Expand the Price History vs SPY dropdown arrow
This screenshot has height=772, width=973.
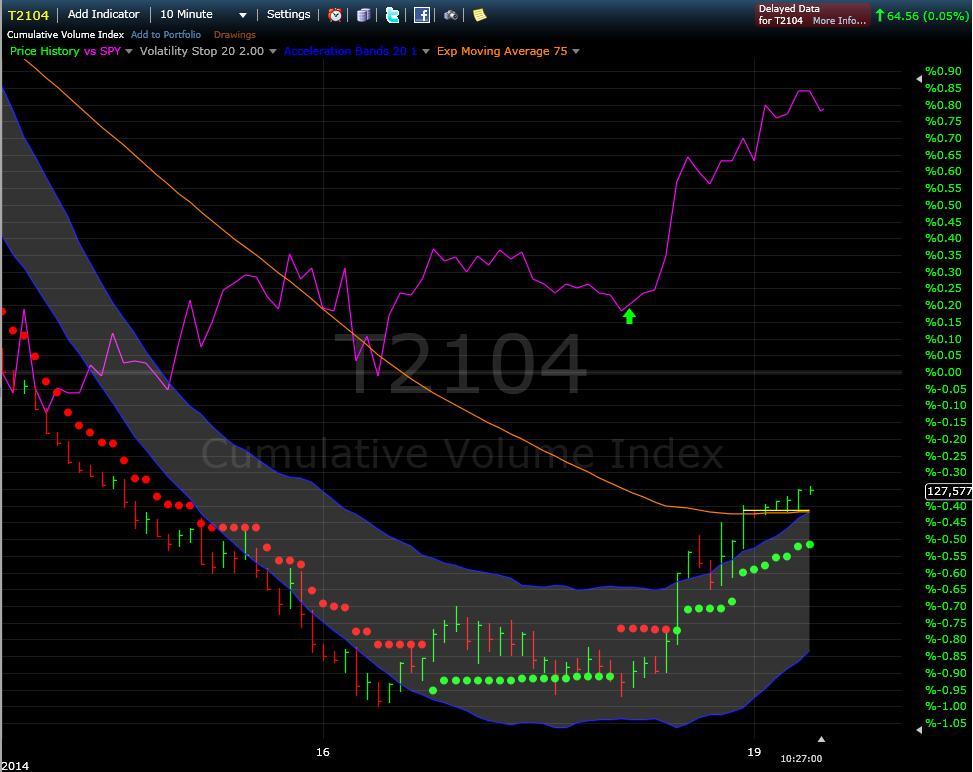pos(129,52)
